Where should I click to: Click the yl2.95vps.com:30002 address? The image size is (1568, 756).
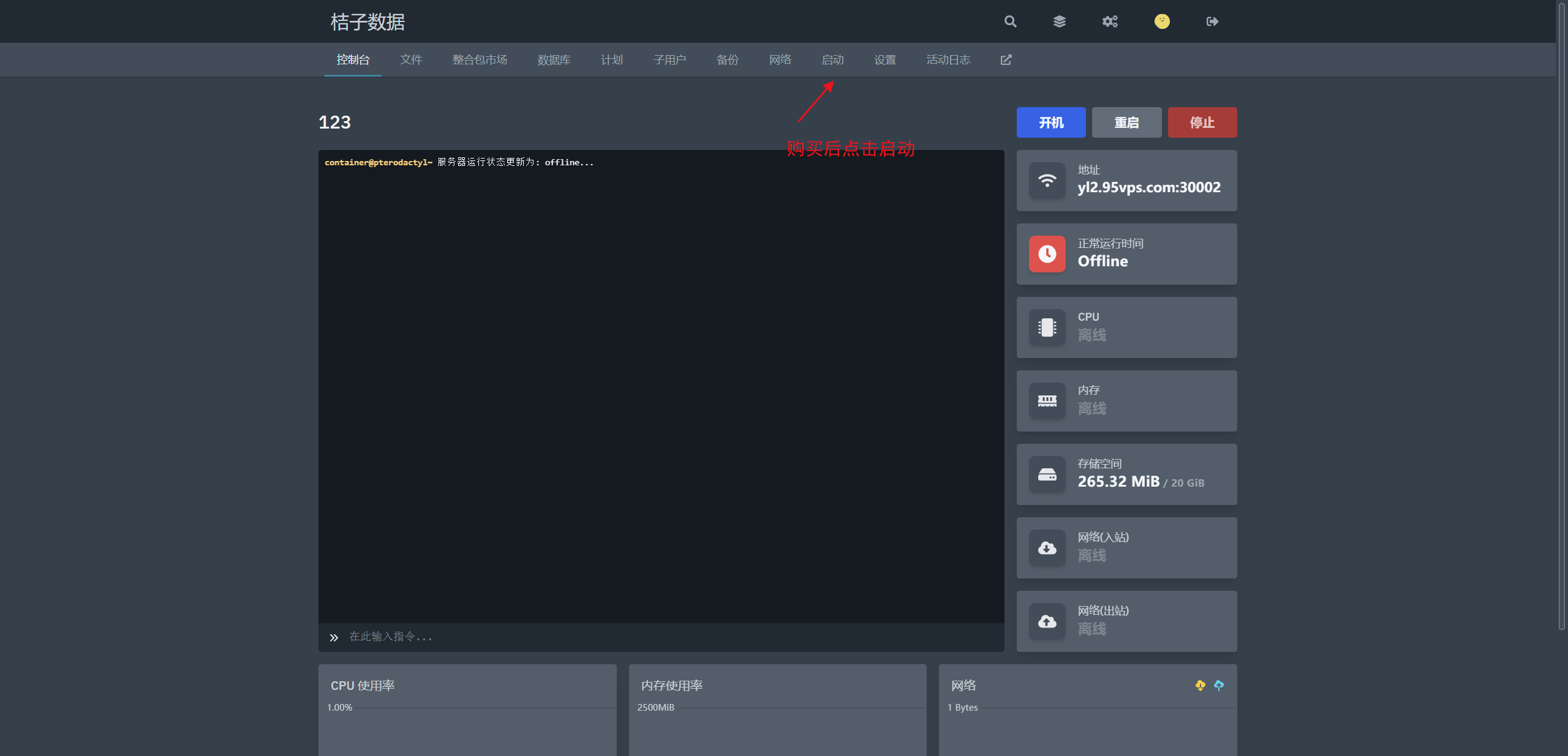pos(1149,187)
